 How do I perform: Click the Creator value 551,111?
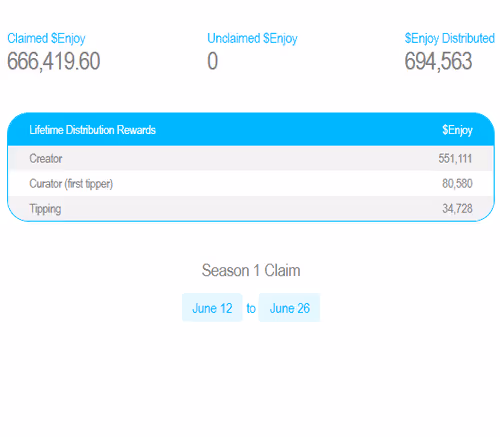tap(455, 158)
